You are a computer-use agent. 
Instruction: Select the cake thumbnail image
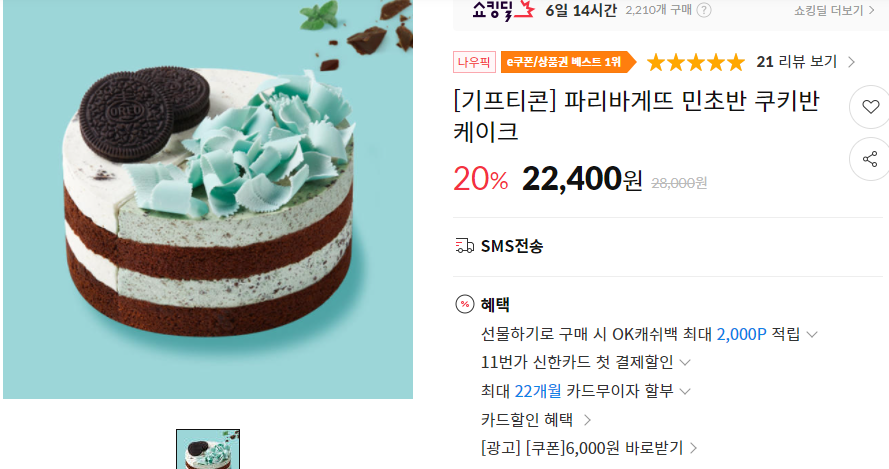(x=208, y=449)
